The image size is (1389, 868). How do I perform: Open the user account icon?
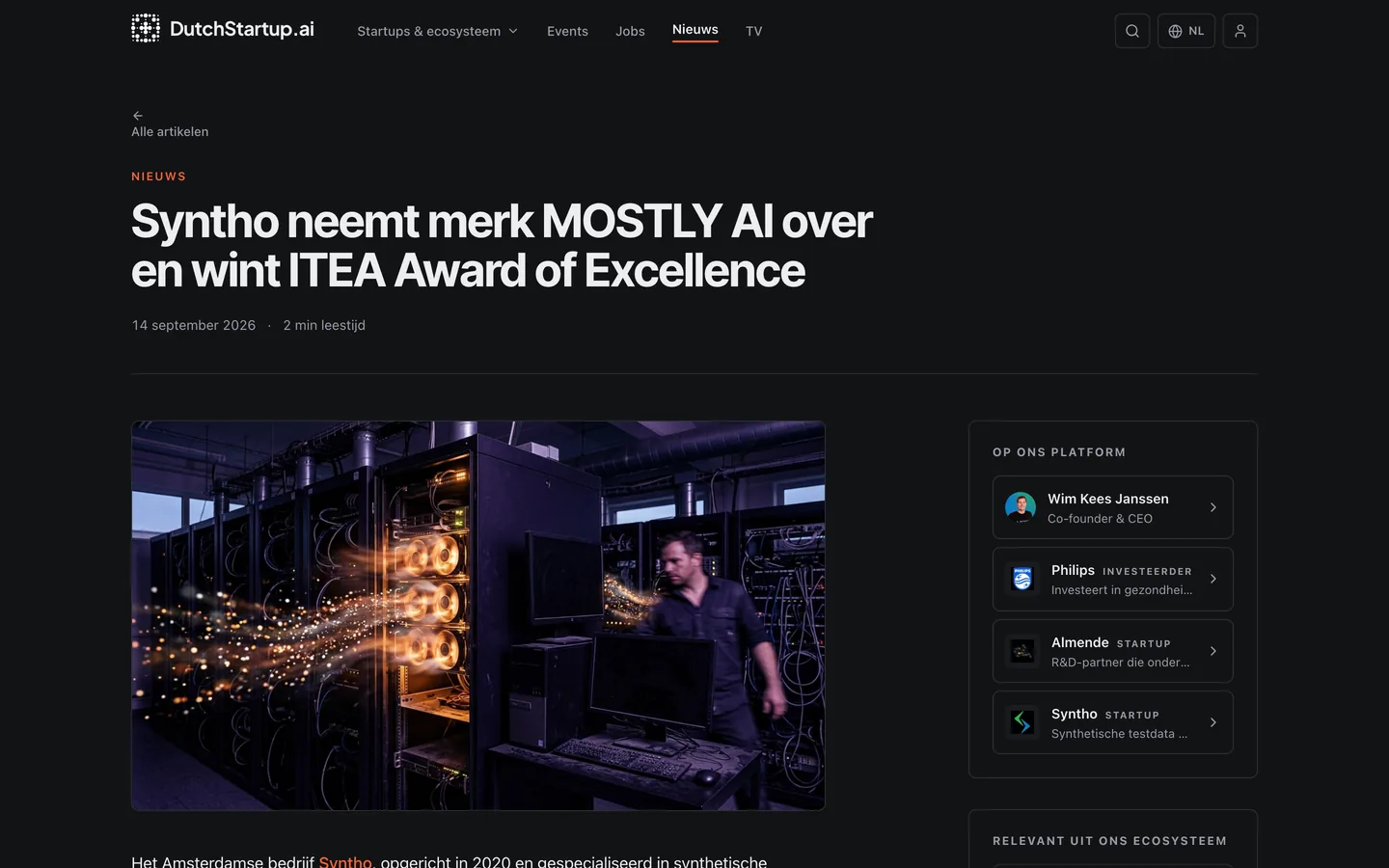(1240, 31)
